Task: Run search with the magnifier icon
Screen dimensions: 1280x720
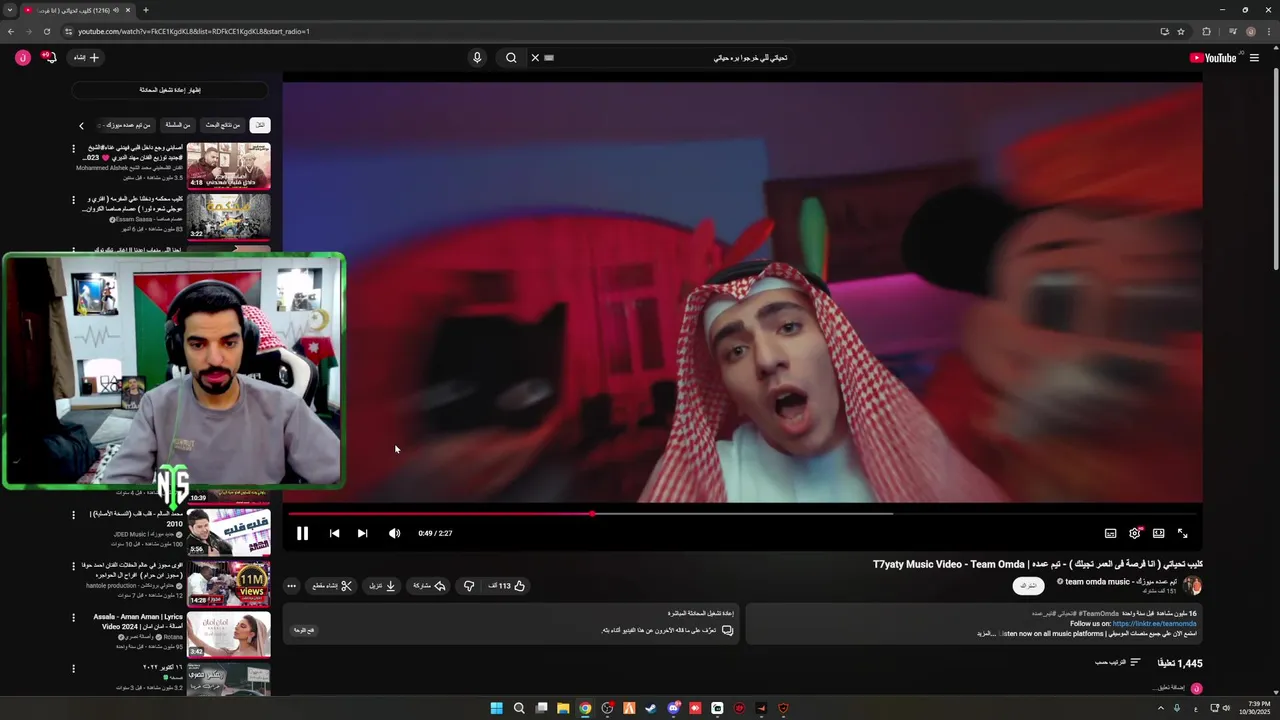Action: [511, 58]
